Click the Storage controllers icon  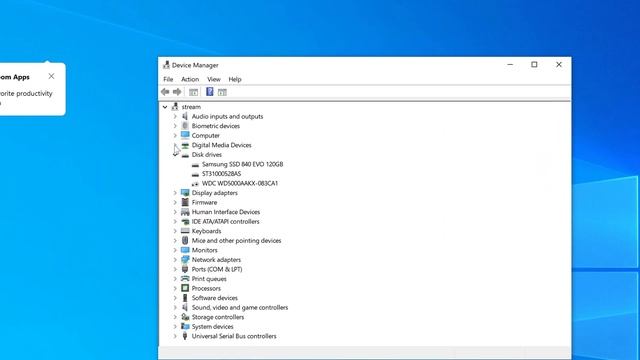coord(185,317)
